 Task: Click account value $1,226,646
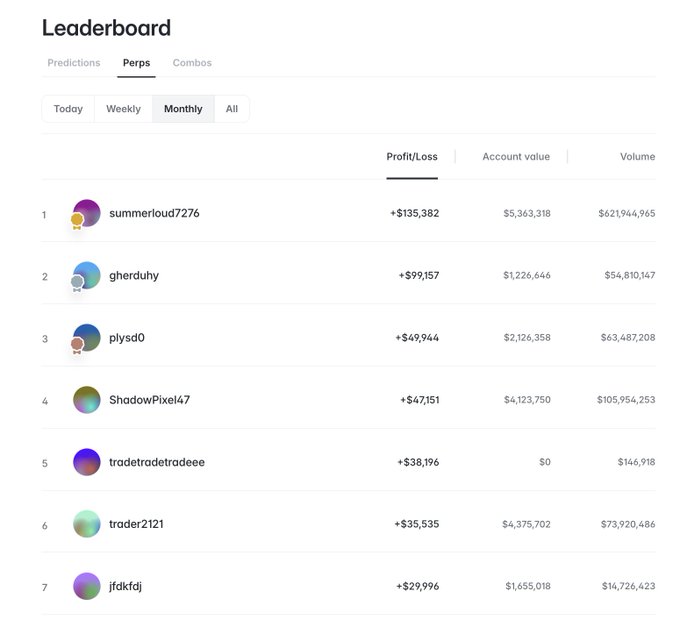click(527, 275)
